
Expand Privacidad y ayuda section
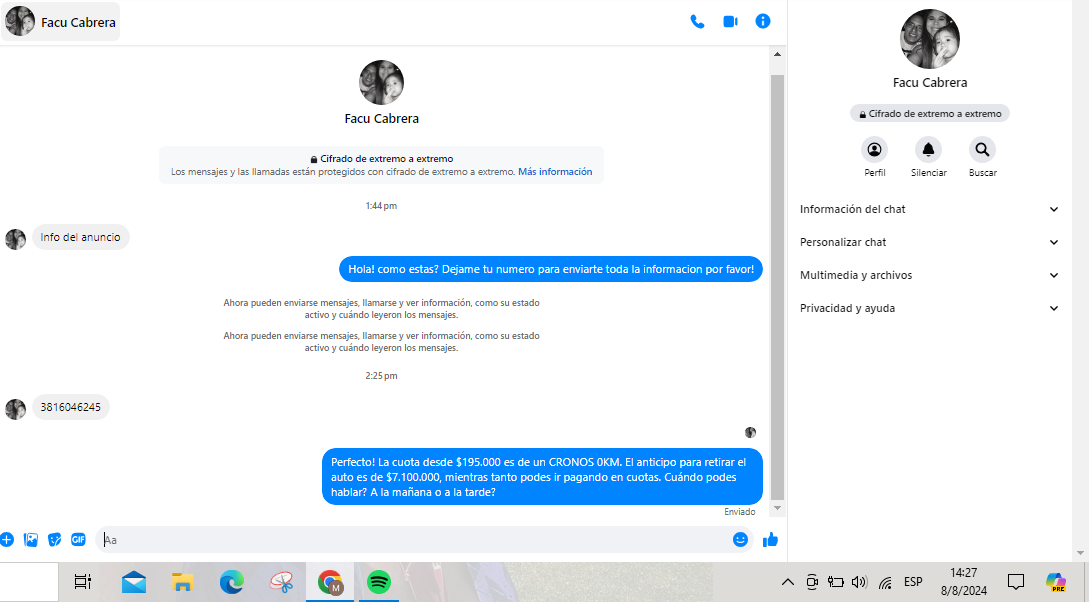[928, 308]
